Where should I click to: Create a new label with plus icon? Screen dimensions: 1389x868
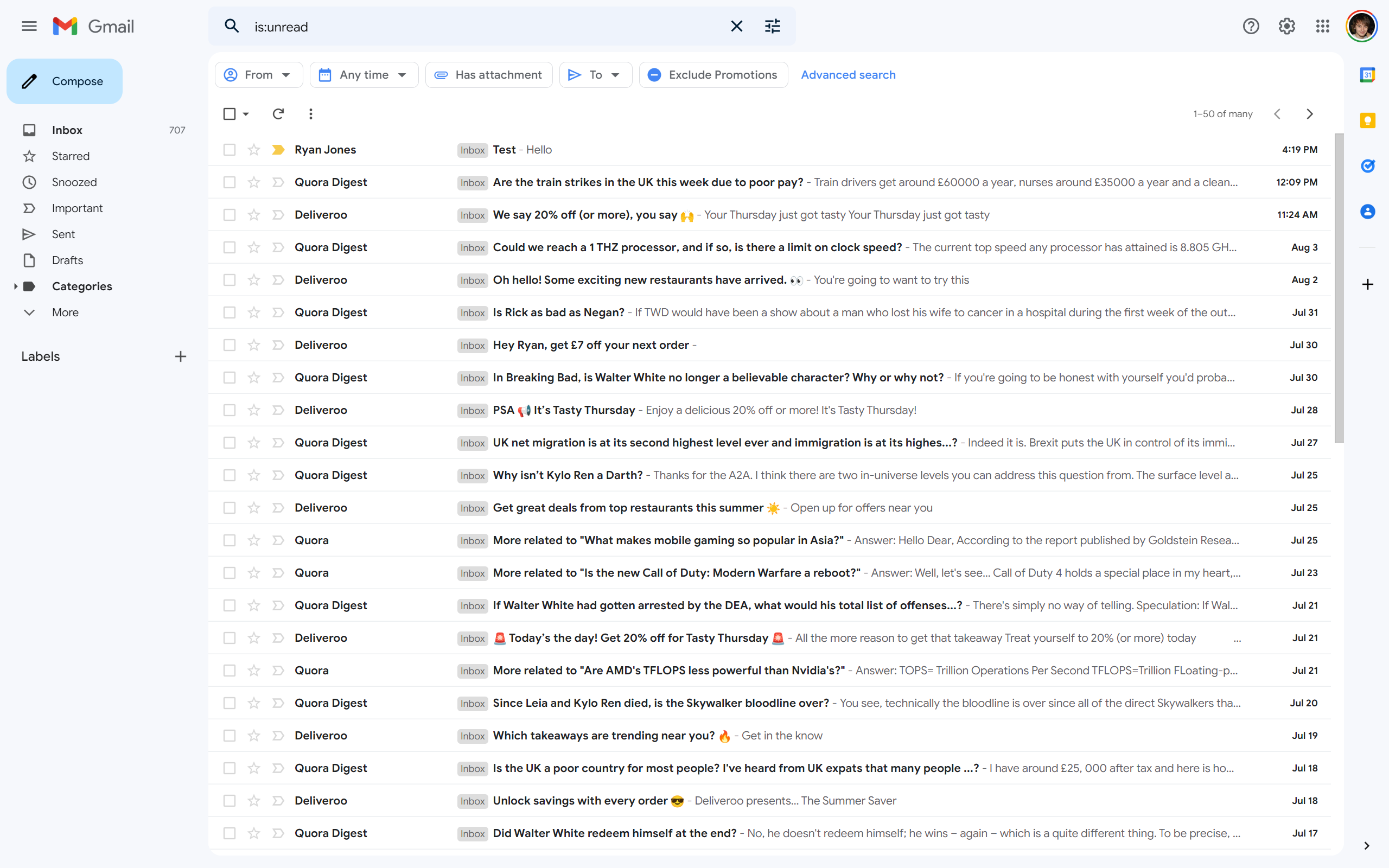[181, 356]
